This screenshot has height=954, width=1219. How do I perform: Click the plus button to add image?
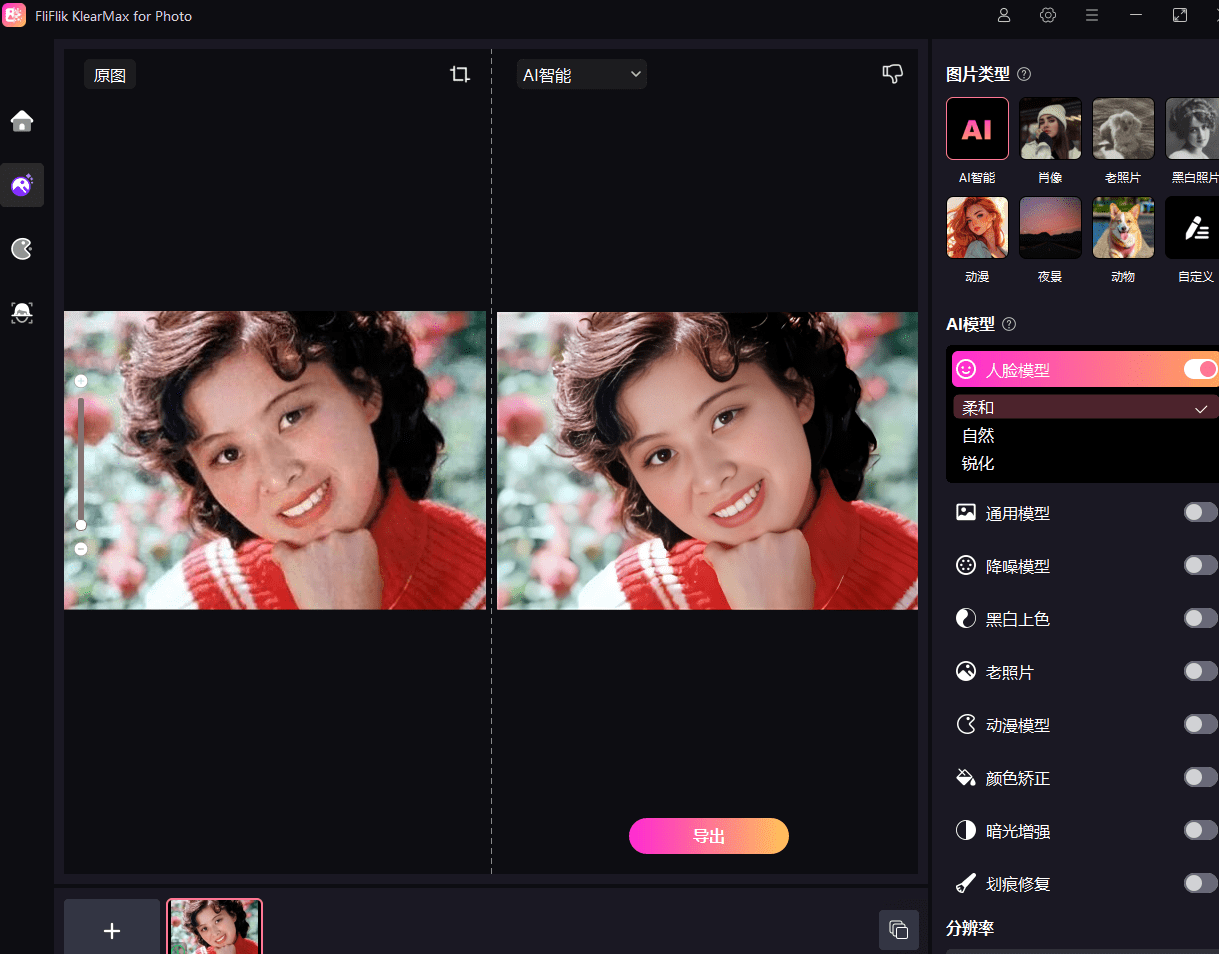112,930
